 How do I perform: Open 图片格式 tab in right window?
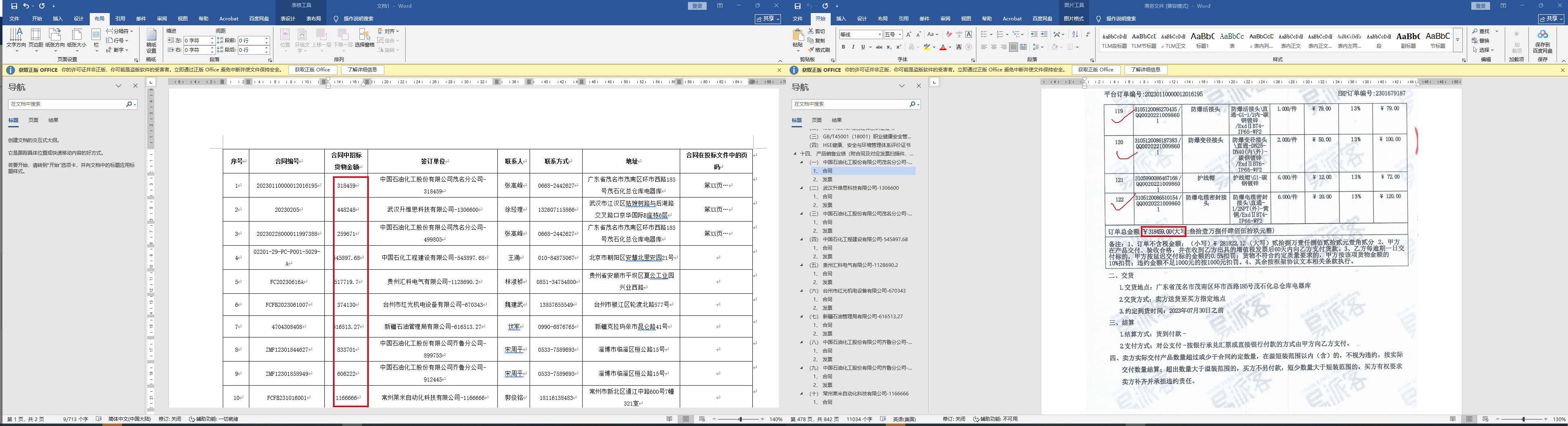[1073, 19]
